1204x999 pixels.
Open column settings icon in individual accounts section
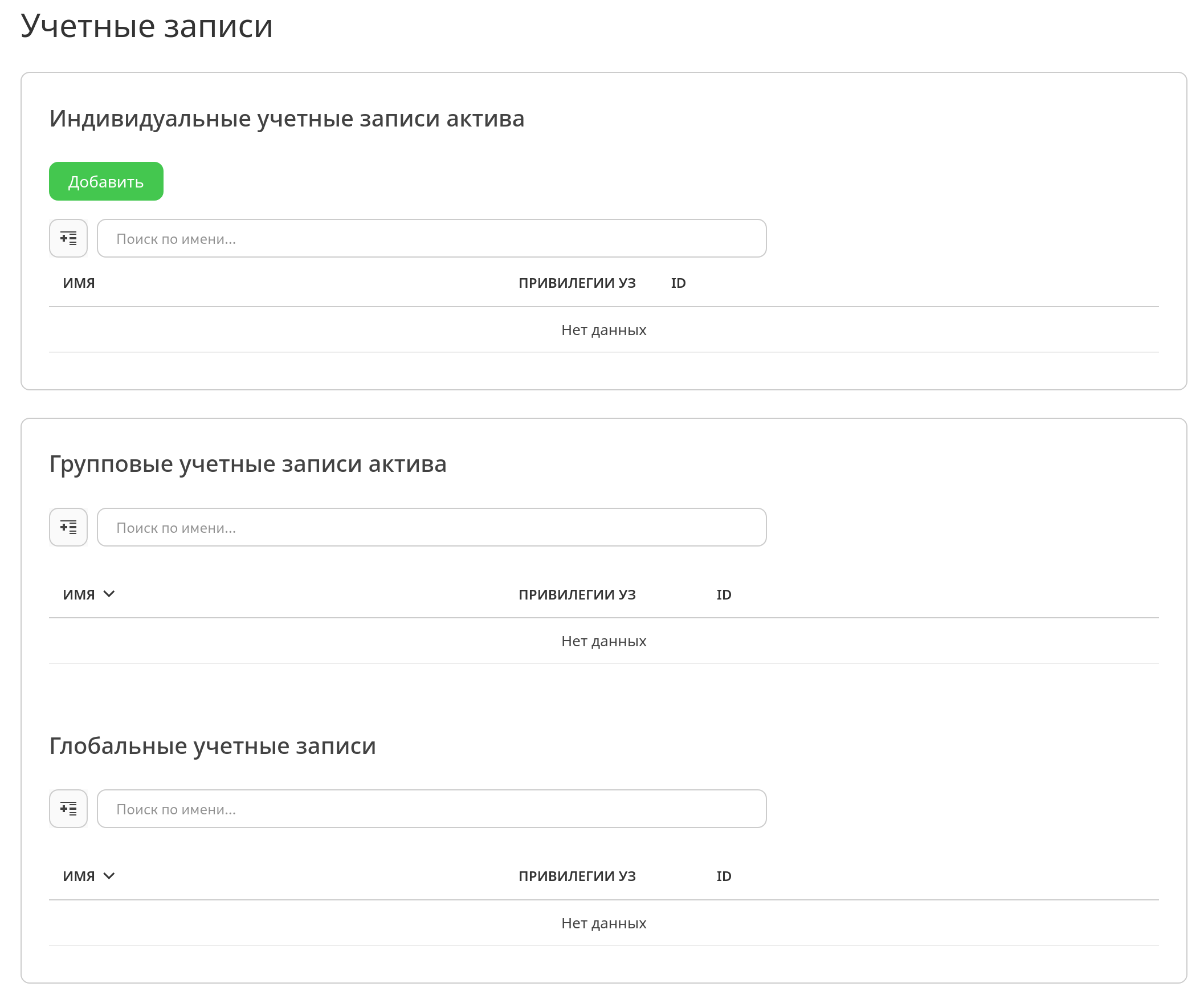68,238
